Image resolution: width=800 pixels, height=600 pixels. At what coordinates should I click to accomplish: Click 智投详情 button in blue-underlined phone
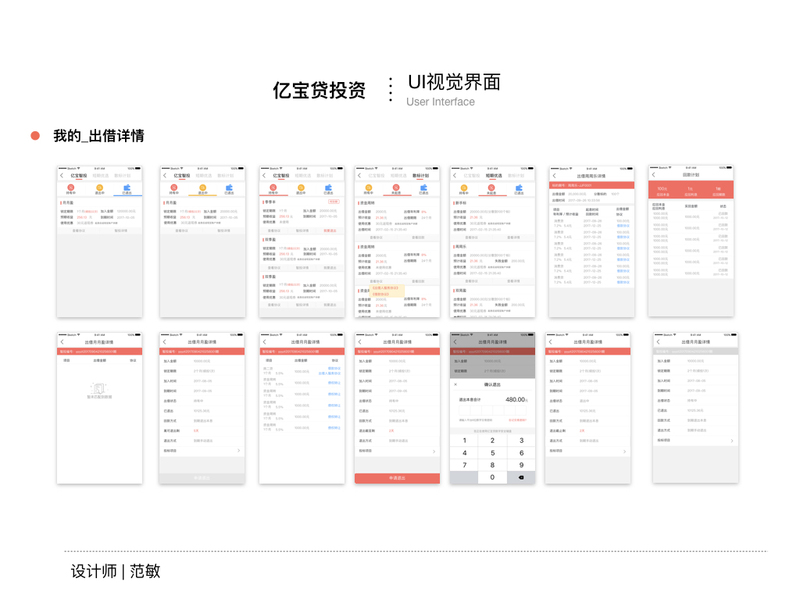point(120,231)
